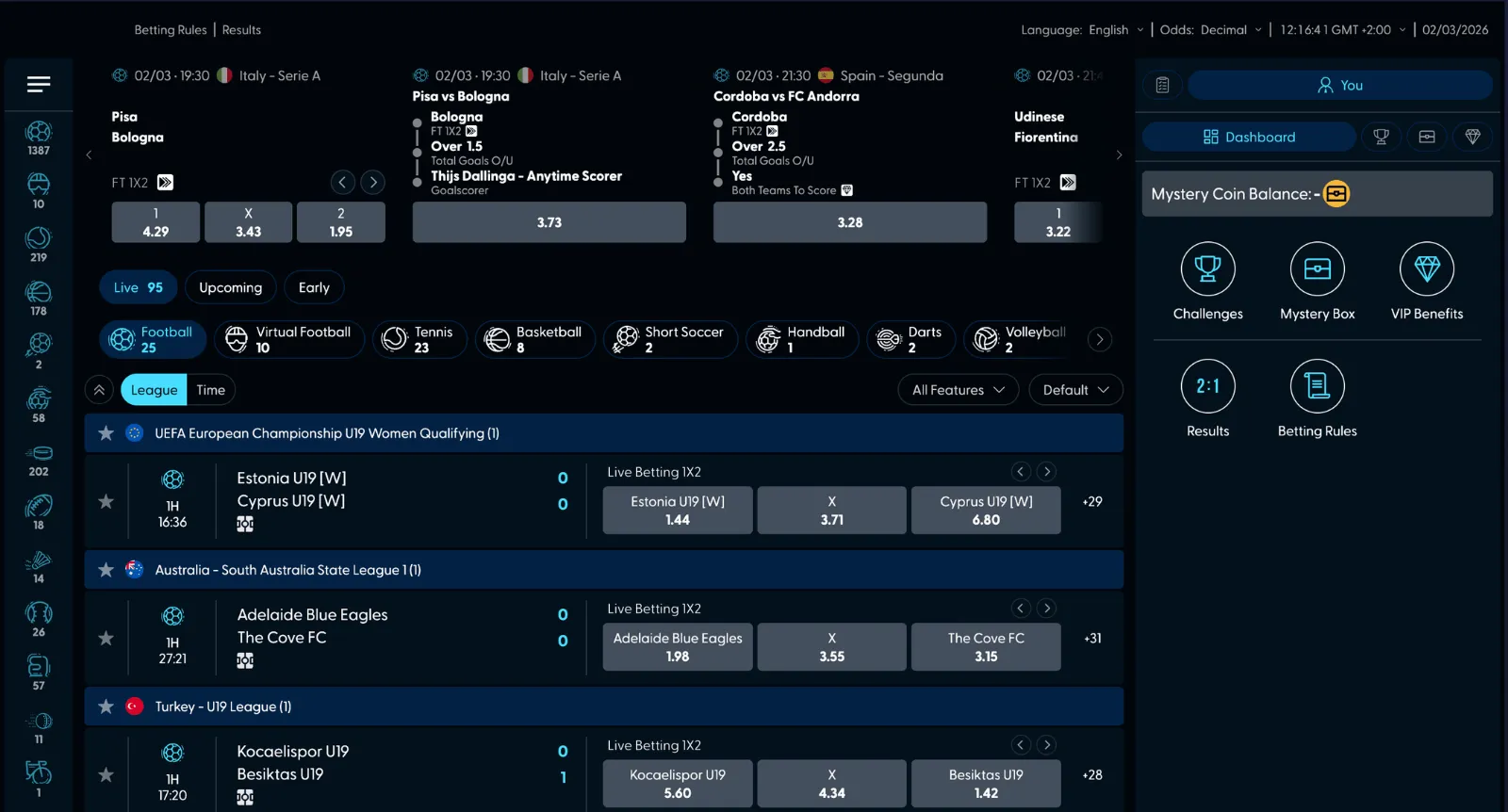Bet on Estonia U19 [W] at 1.44

(x=678, y=511)
